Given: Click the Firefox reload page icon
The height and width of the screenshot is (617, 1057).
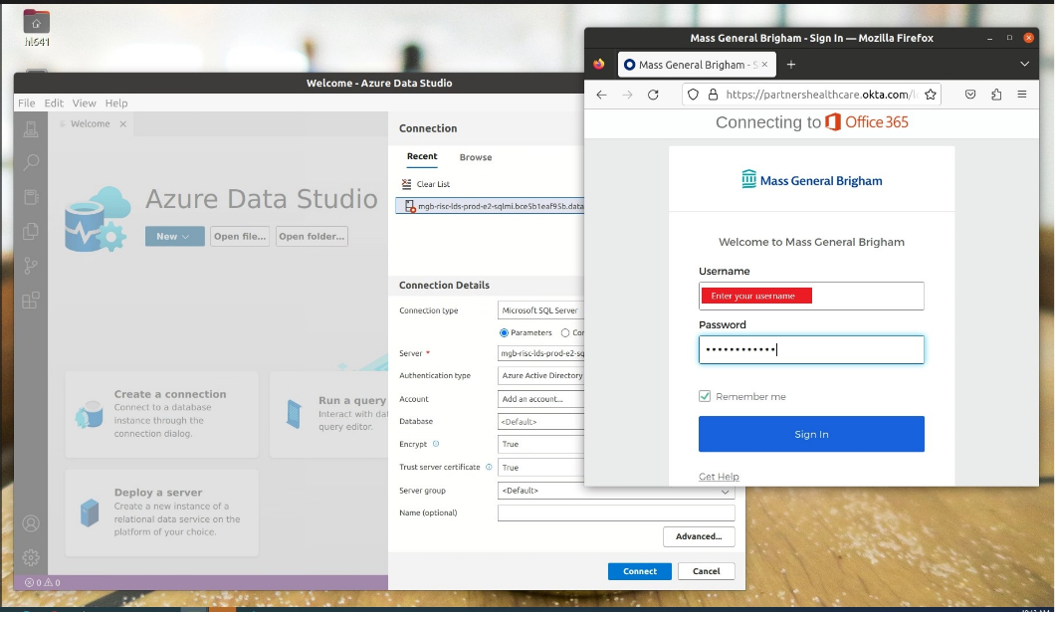Looking at the screenshot, I should [653, 95].
